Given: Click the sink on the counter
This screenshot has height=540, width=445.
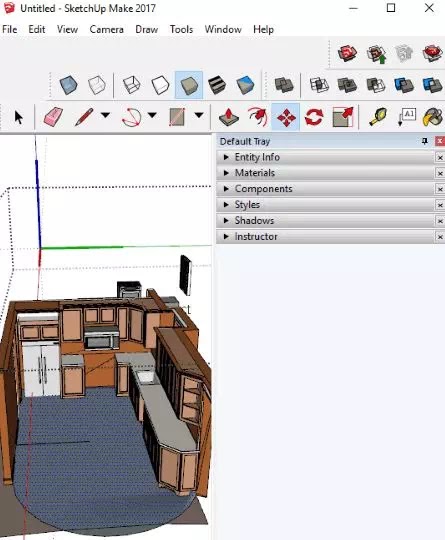Looking at the screenshot, I should (146, 377).
